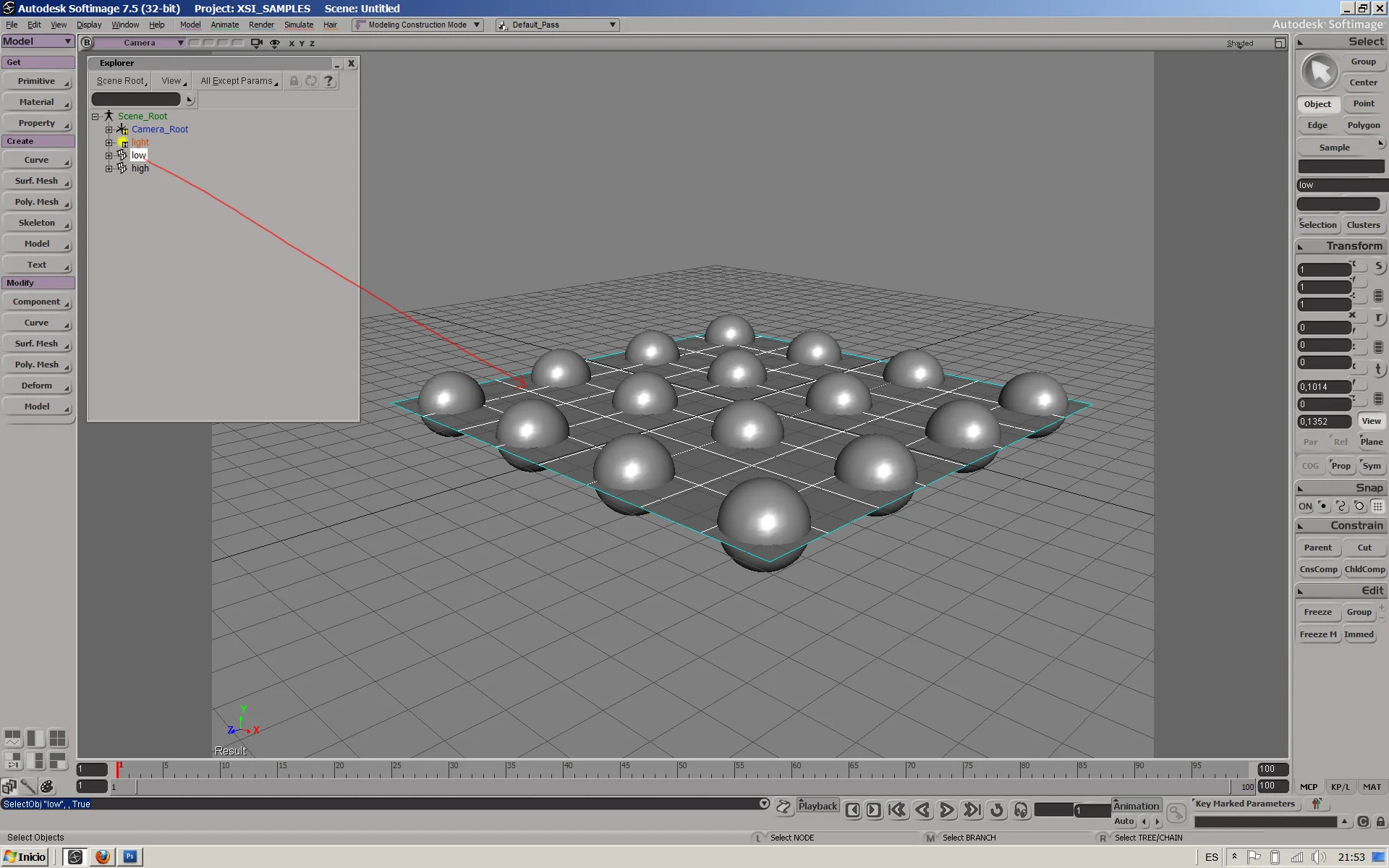Click the Explorer lock icon

point(294,81)
